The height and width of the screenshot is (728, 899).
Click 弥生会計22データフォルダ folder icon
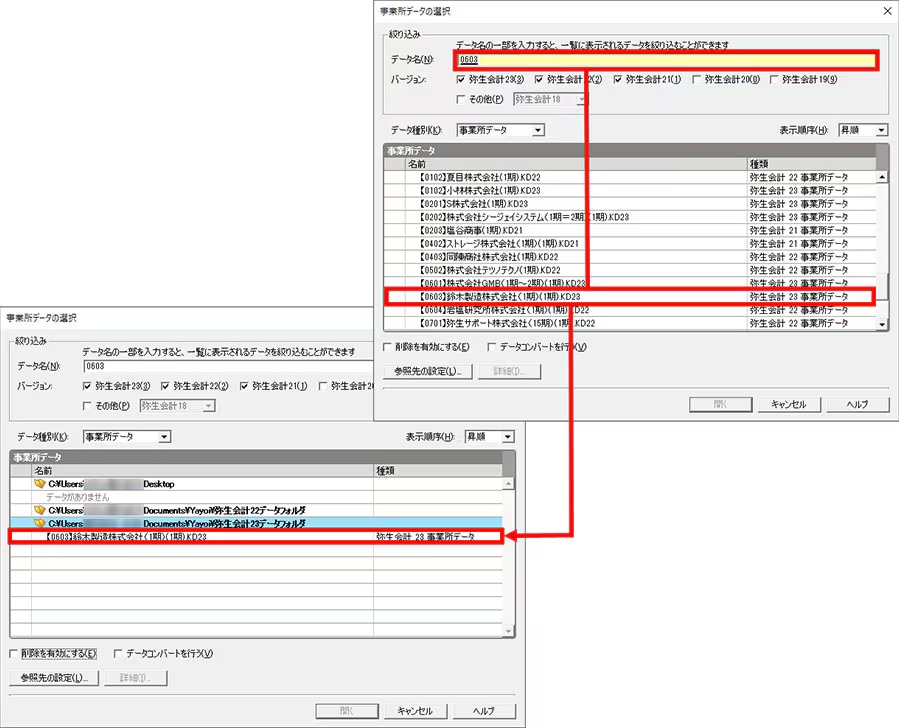coord(40,510)
